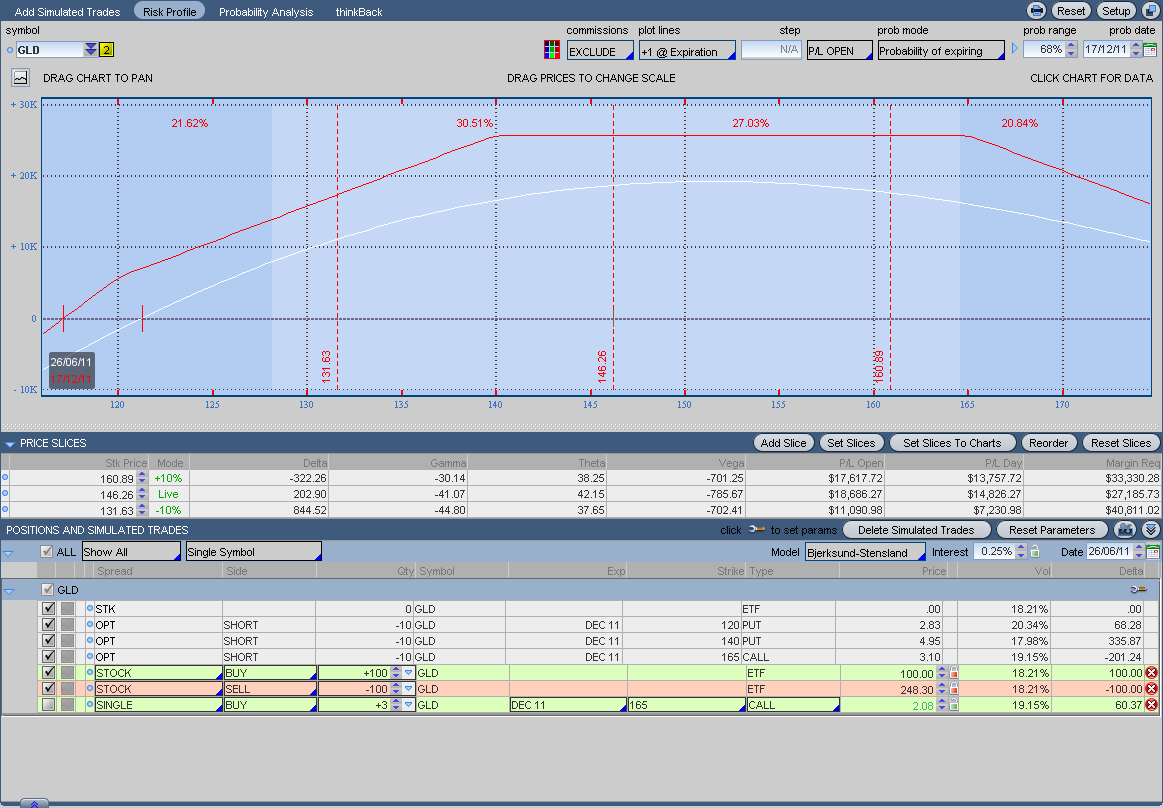Delete the simulated STOCK SELL row

coord(1151,689)
